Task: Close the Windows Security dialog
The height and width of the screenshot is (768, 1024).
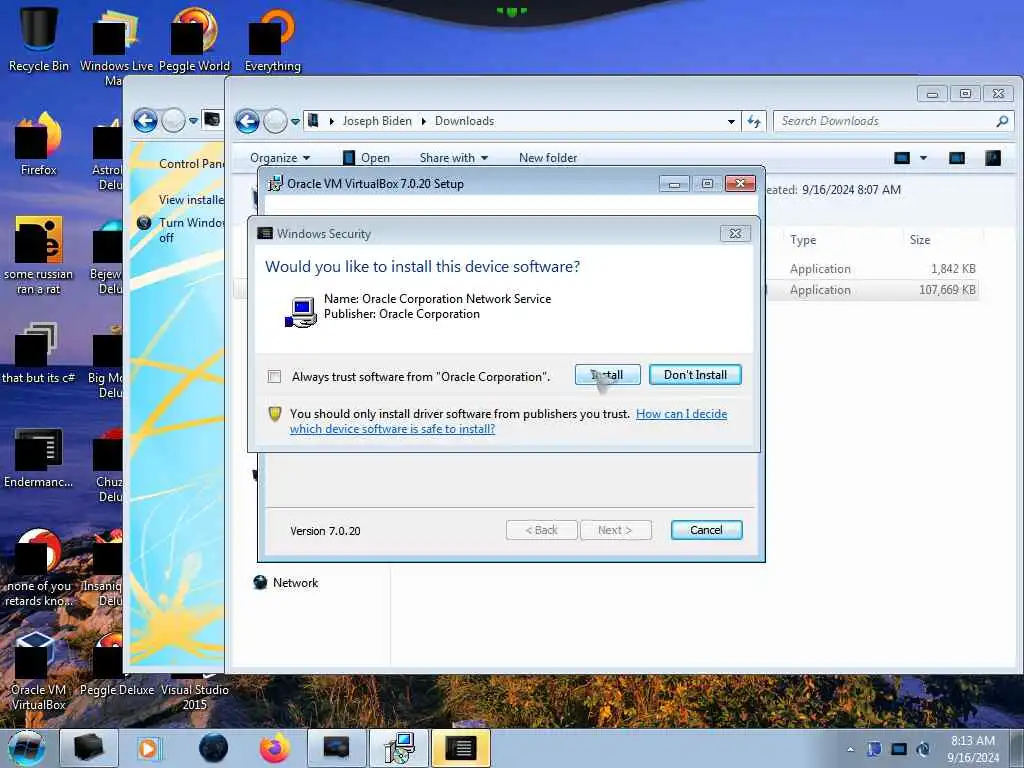Action: [735, 234]
